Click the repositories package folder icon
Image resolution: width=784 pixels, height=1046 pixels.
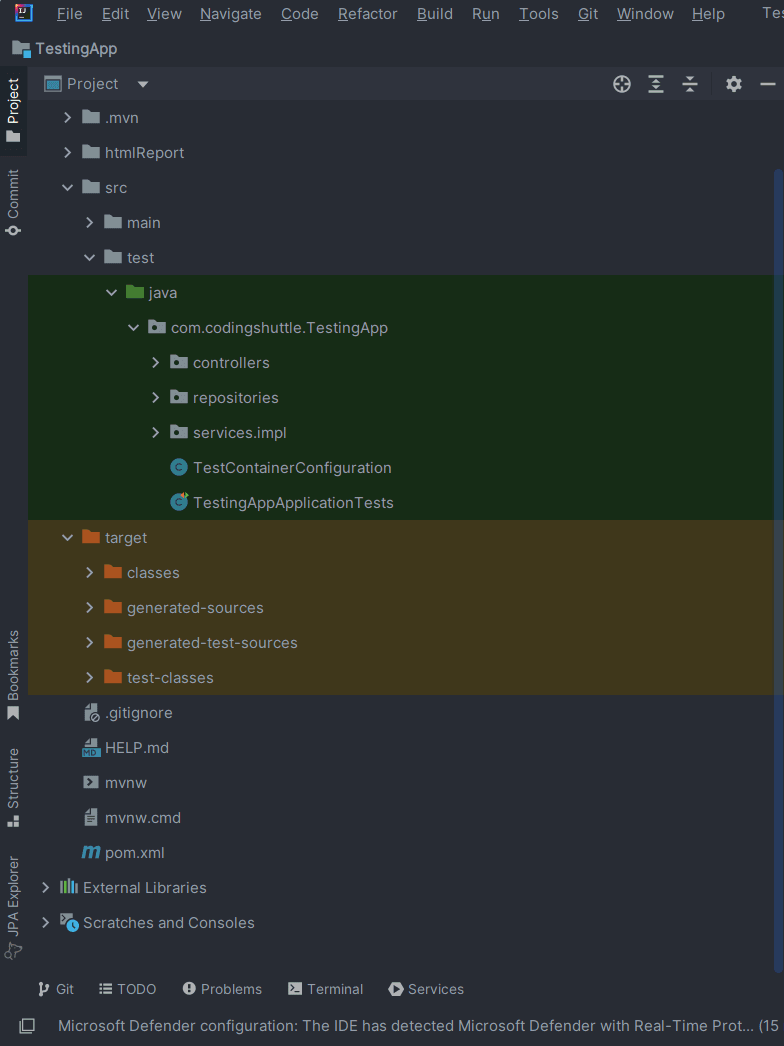point(179,397)
